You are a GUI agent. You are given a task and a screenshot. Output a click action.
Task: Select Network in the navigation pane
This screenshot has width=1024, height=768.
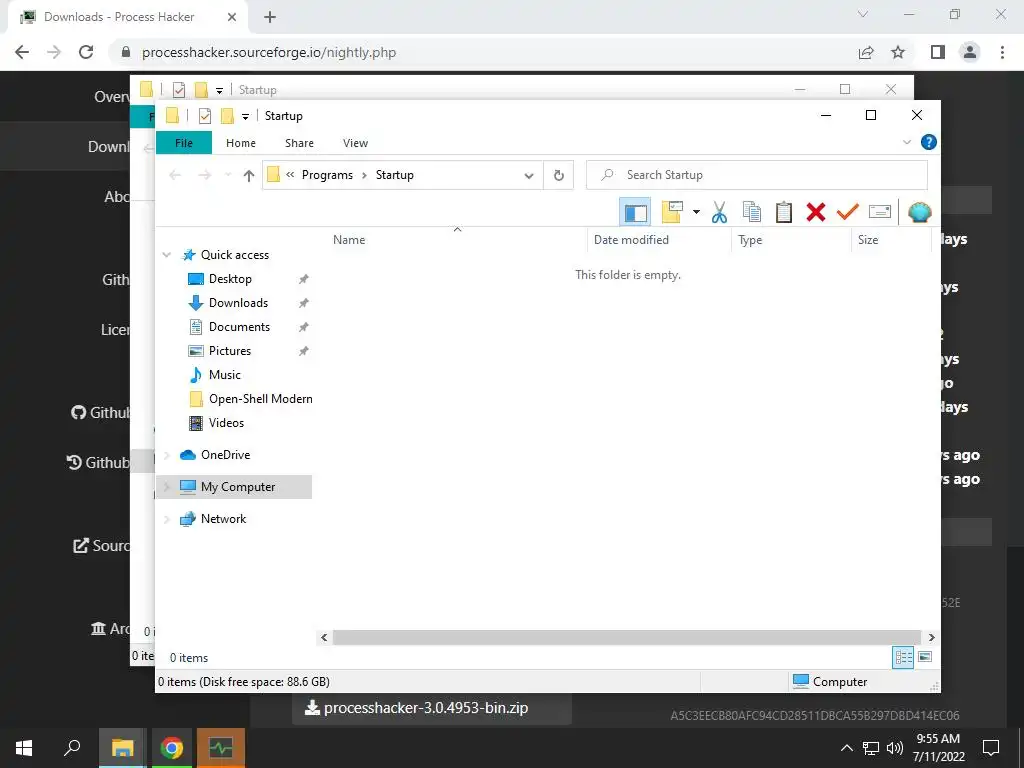point(223,519)
